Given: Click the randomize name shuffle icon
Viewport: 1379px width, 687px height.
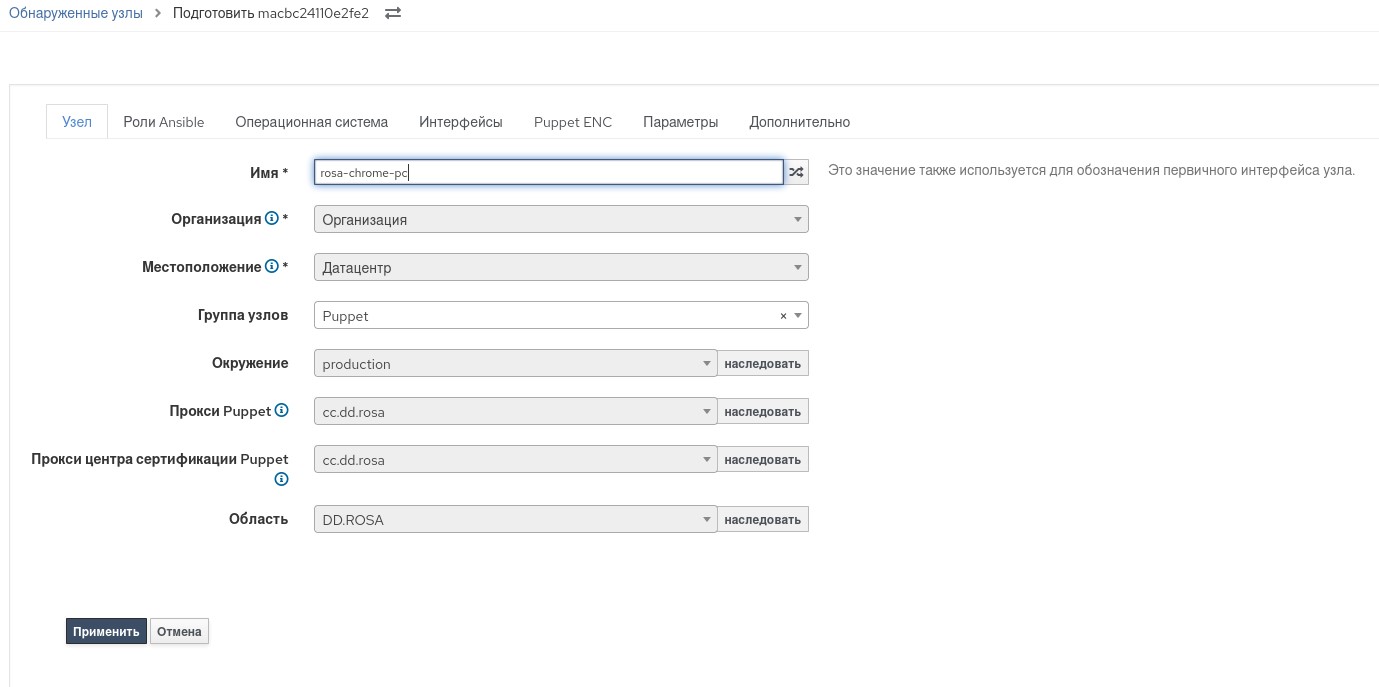Looking at the screenshot, I should [796, 172].
